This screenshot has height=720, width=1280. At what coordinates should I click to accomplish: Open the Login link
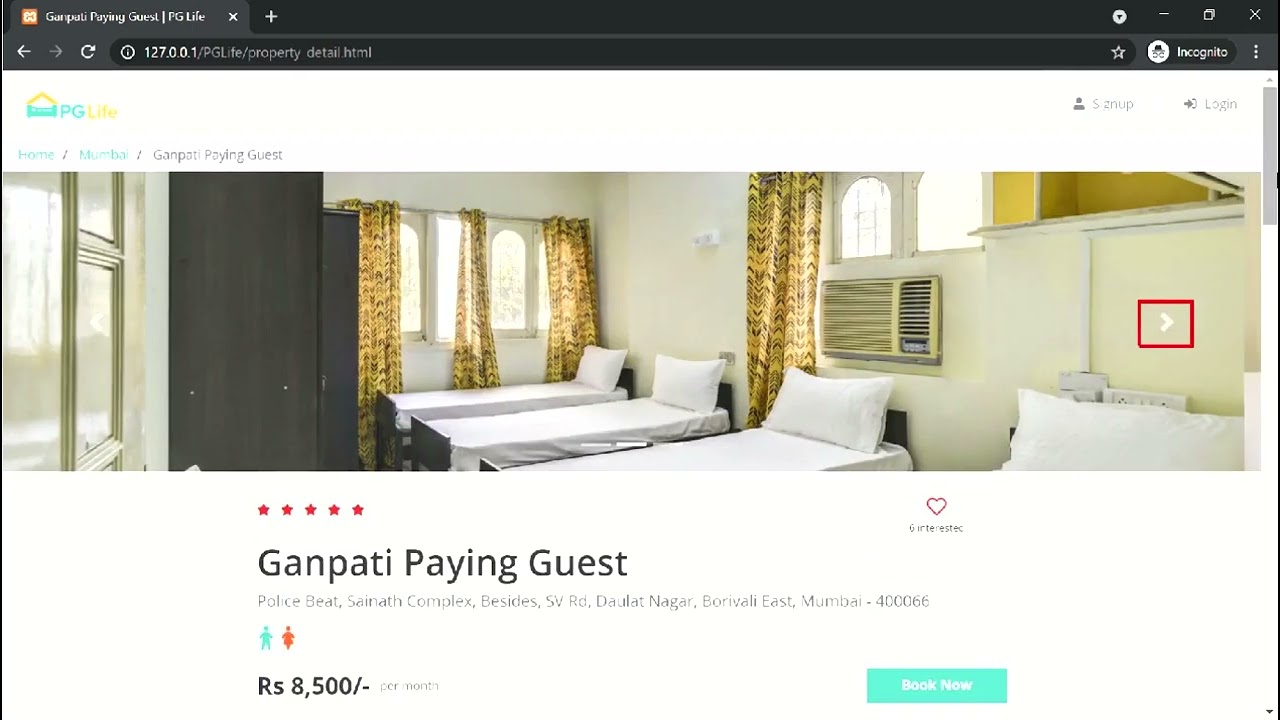click(x=1210, y=104)
